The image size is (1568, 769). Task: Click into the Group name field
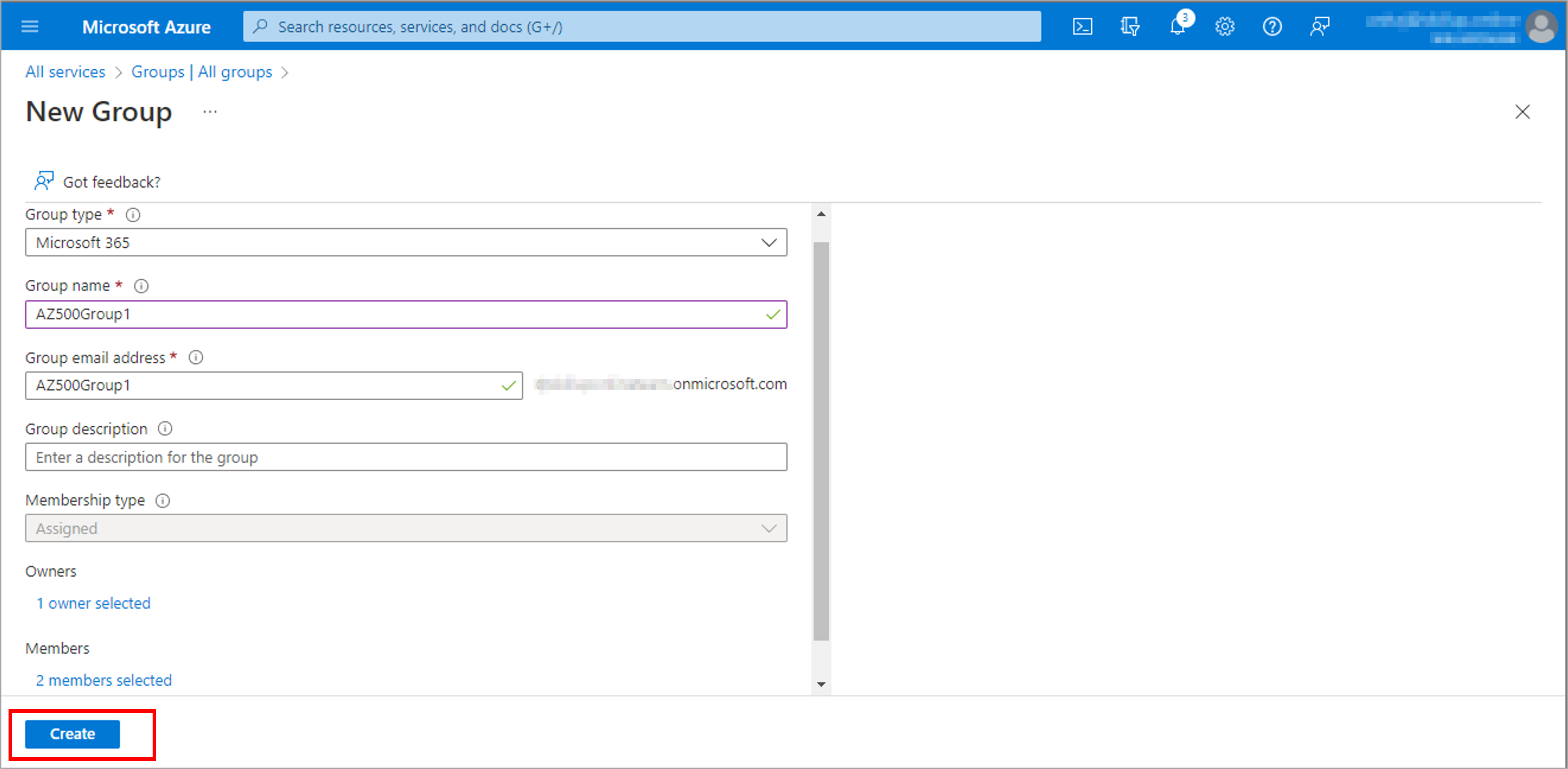(x=406, y=314)
